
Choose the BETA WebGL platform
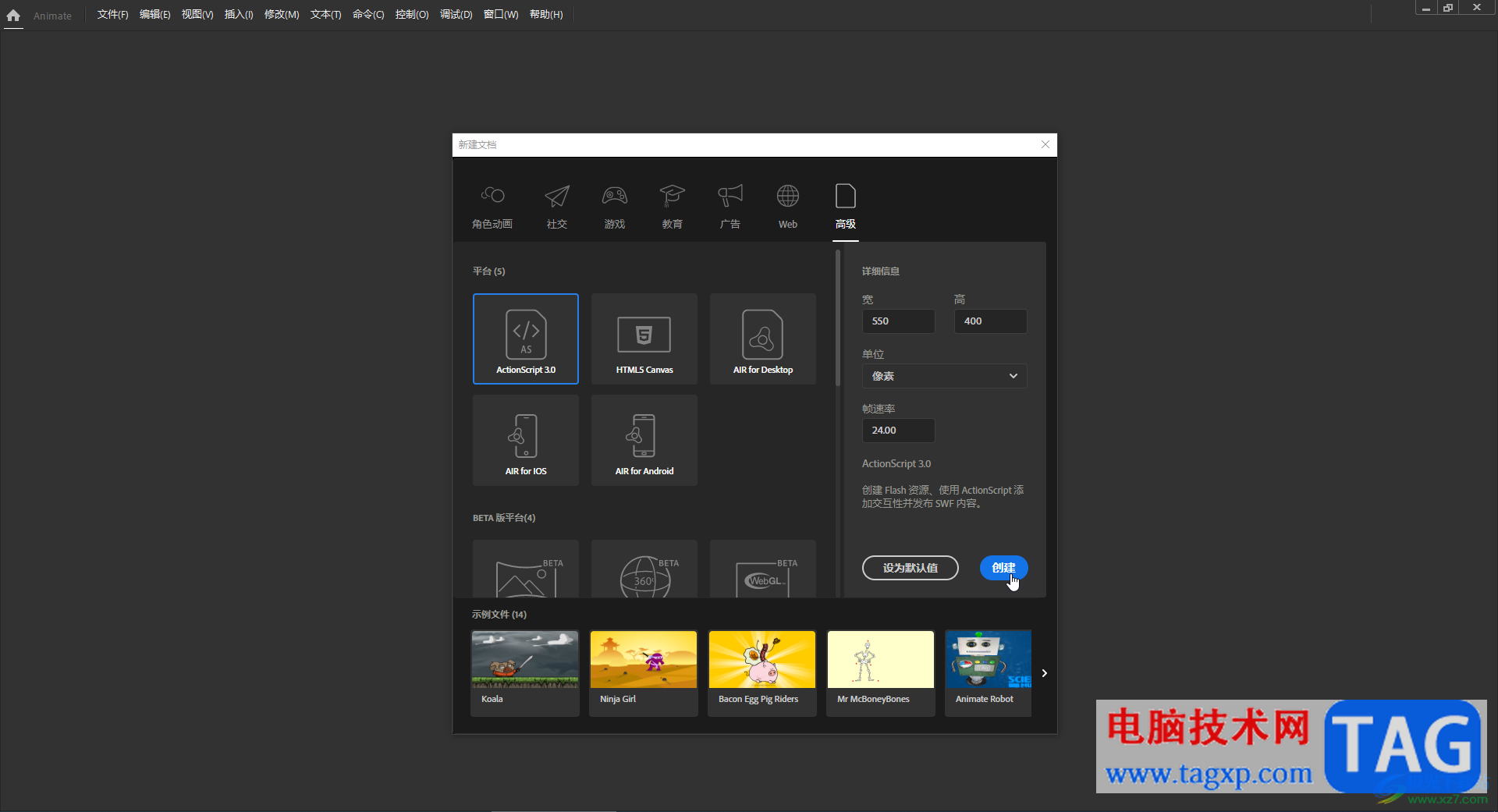763,569
